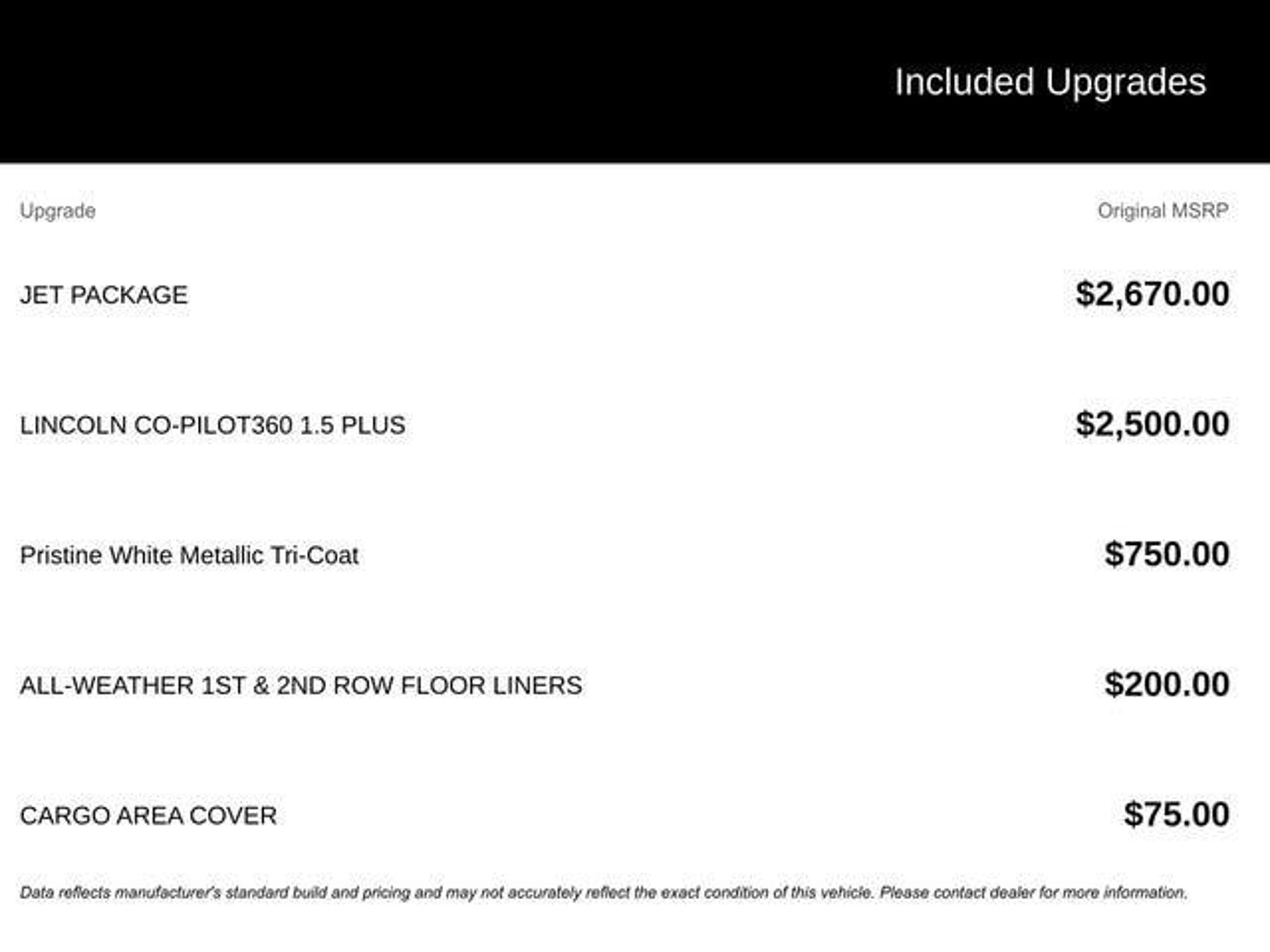This screenshot has width=1270, height=952.
Task: Select LINCOLN CO-PILOT360 1.5 PLUS upgrade
Action: (x=213, y=425)
